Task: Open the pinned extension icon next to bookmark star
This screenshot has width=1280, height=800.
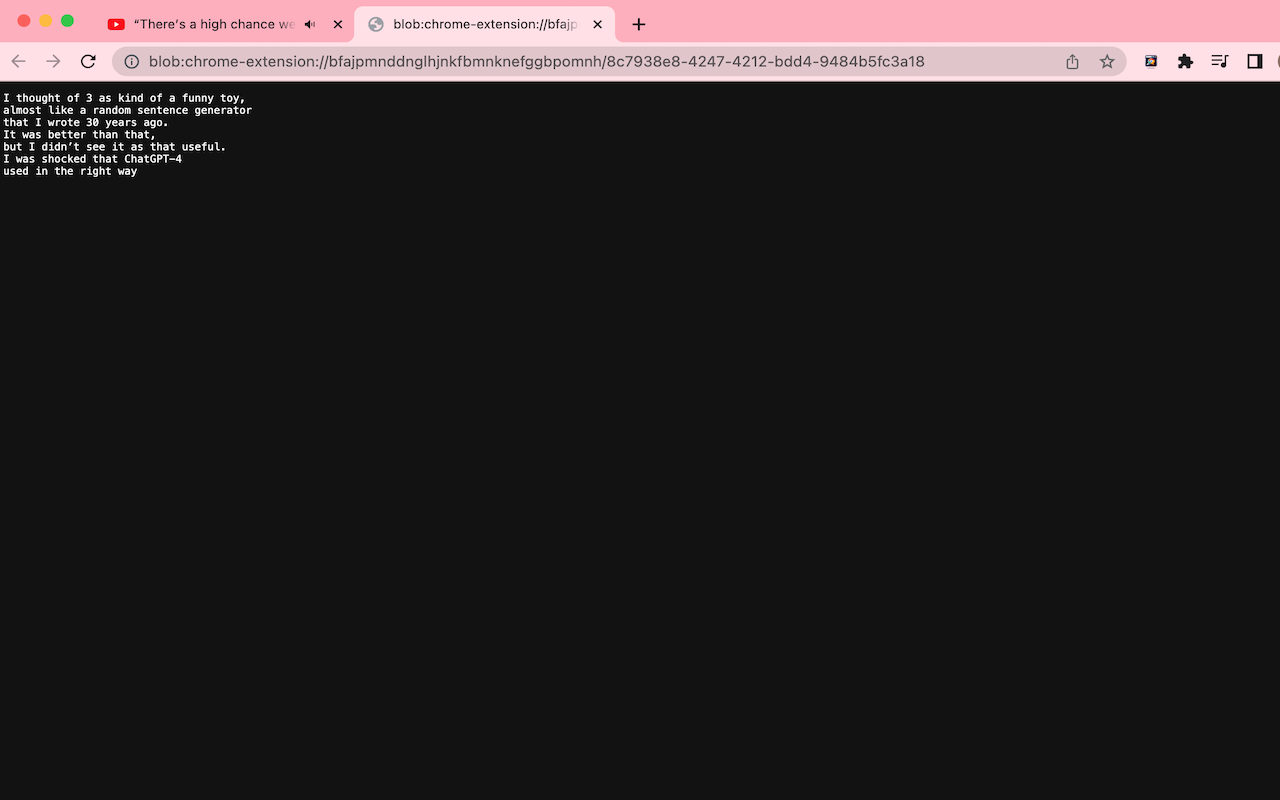Action: pyautogui.click(x=1151, y=62)
